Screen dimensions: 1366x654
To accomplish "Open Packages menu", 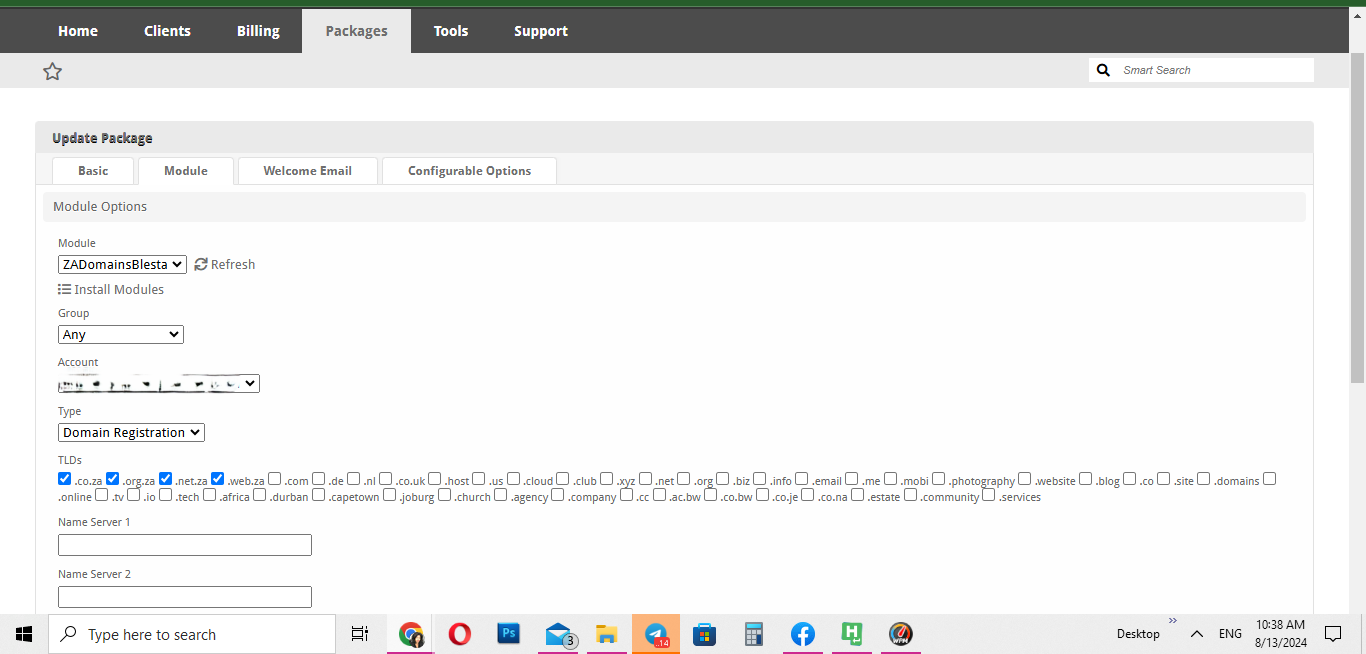I will [356, 31].
